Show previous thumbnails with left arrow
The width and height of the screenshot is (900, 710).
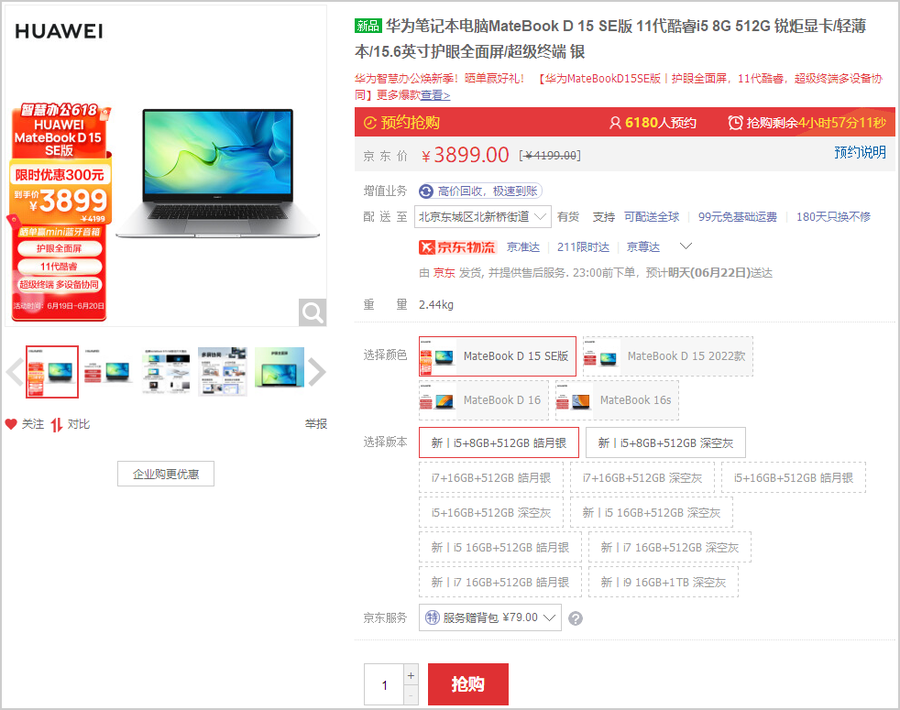14,372
